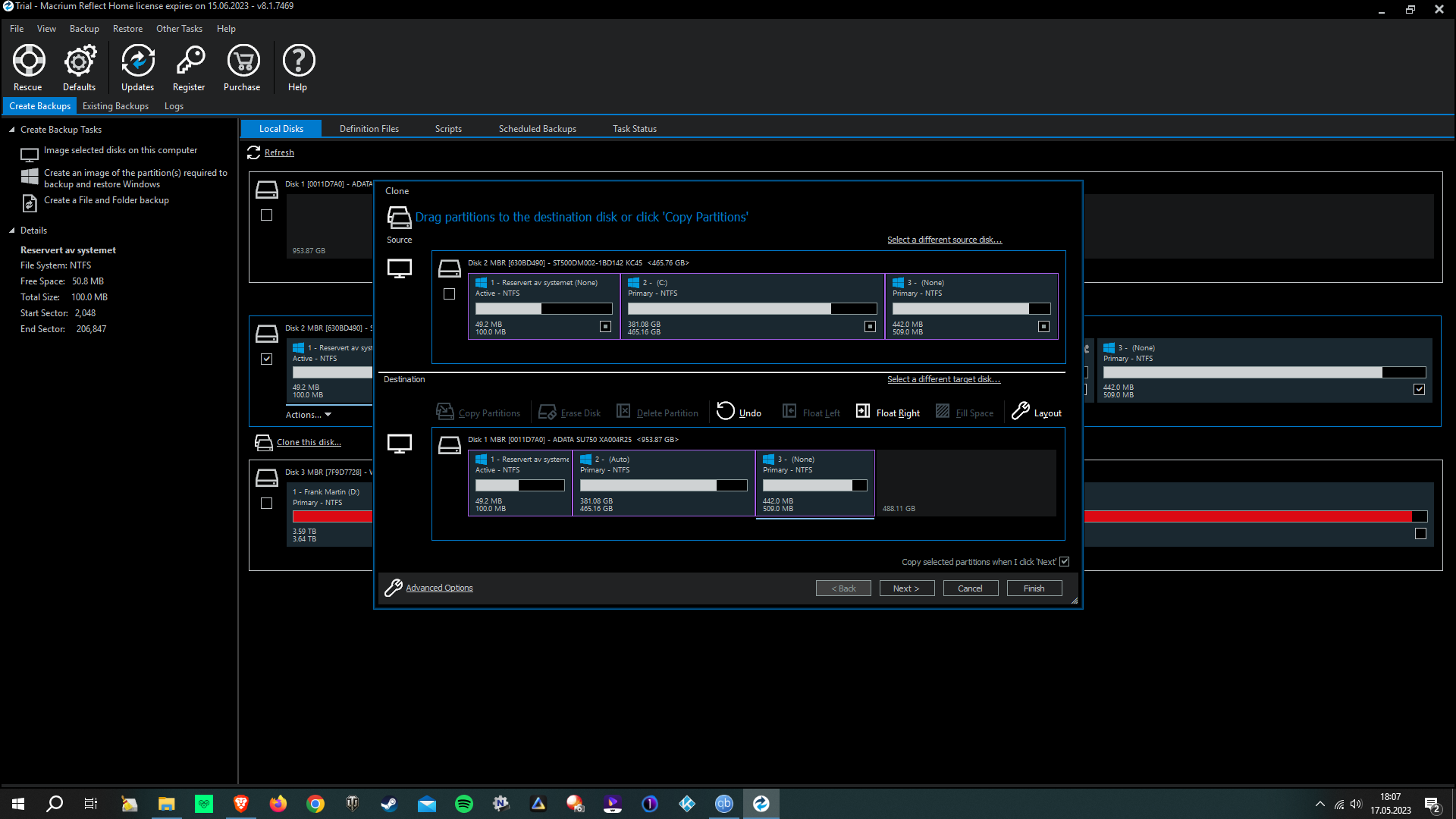Toggle source Disk 2 checkbox in Clone dialog
The height and width of the screenshot is (819, 1456).
(x=450, y=294)
